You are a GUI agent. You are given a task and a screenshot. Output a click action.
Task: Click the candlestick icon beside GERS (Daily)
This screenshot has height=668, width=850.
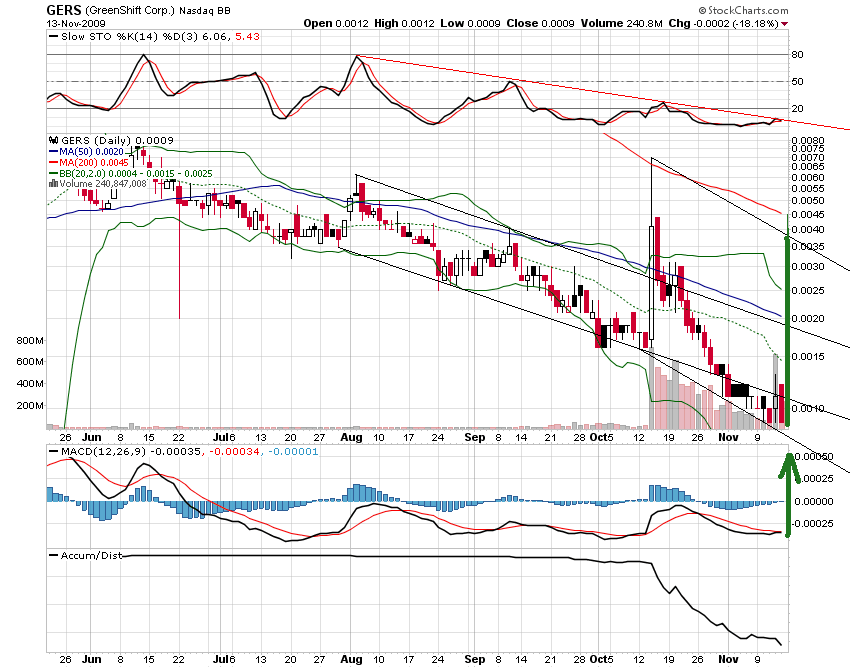tap(53, 140)
